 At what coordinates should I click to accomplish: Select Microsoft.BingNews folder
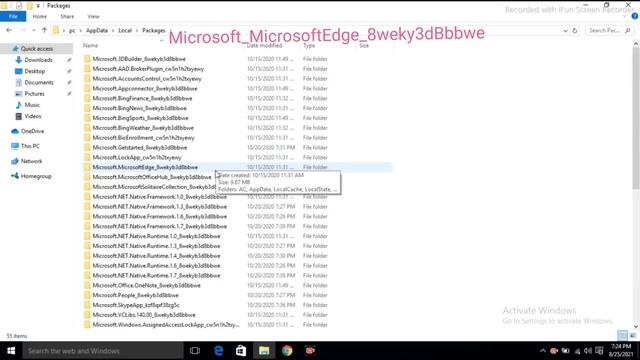140,108
